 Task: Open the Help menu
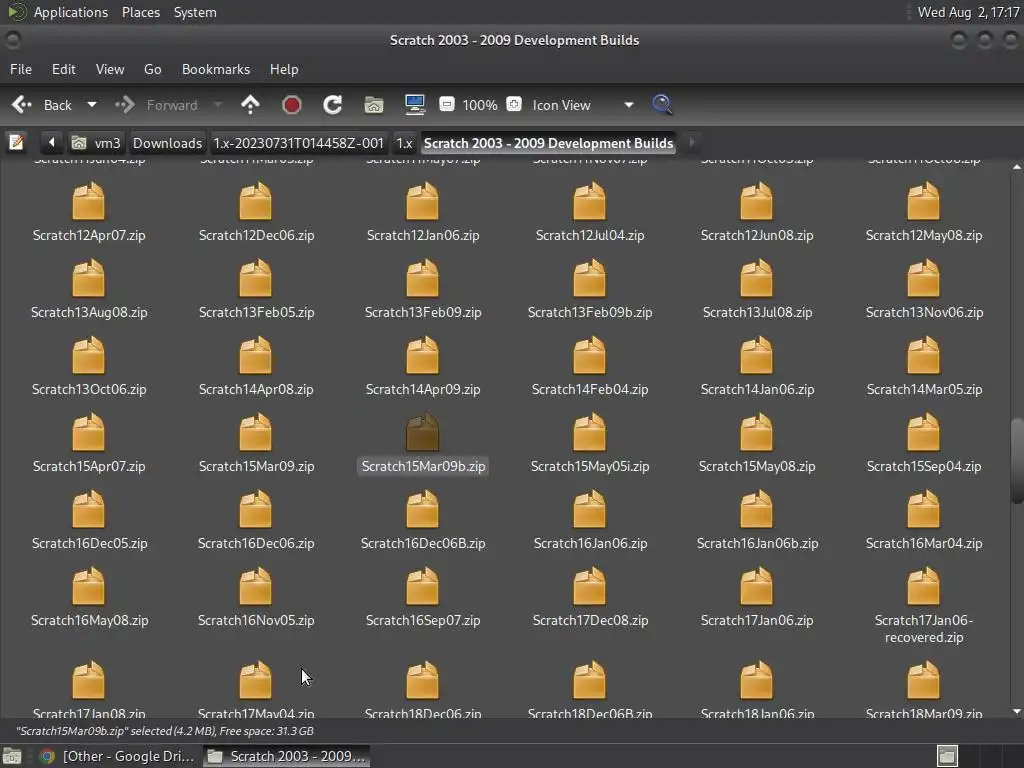[283, 69]
